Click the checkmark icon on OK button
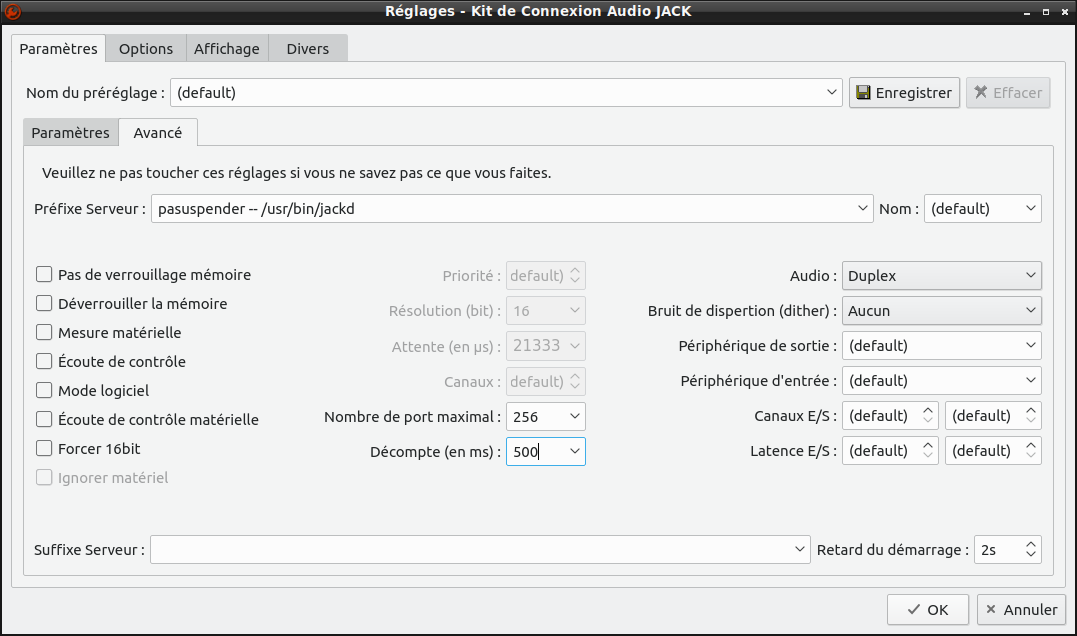 click(914, 609)
